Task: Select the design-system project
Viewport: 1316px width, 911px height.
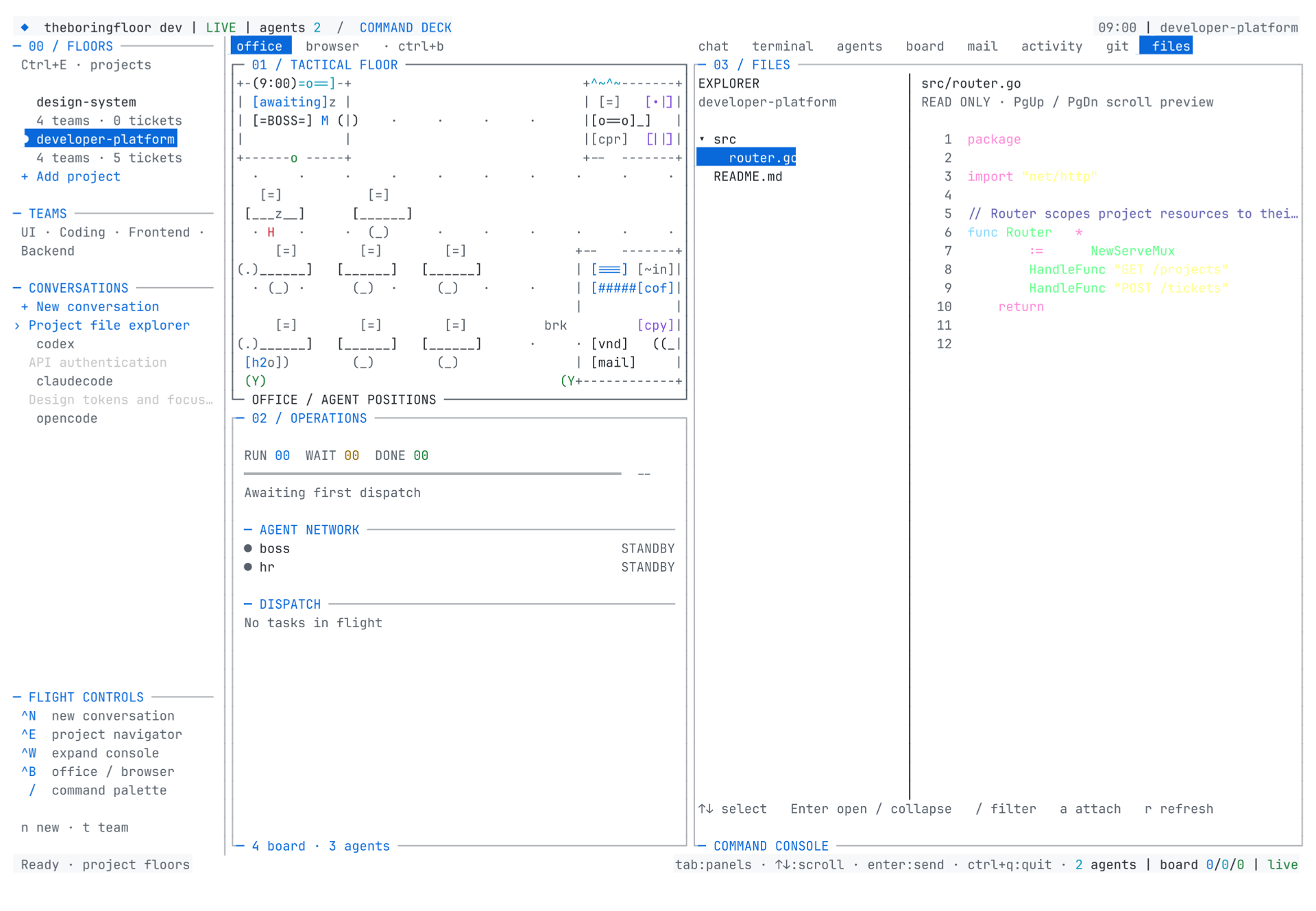Action: click(86, 102)
